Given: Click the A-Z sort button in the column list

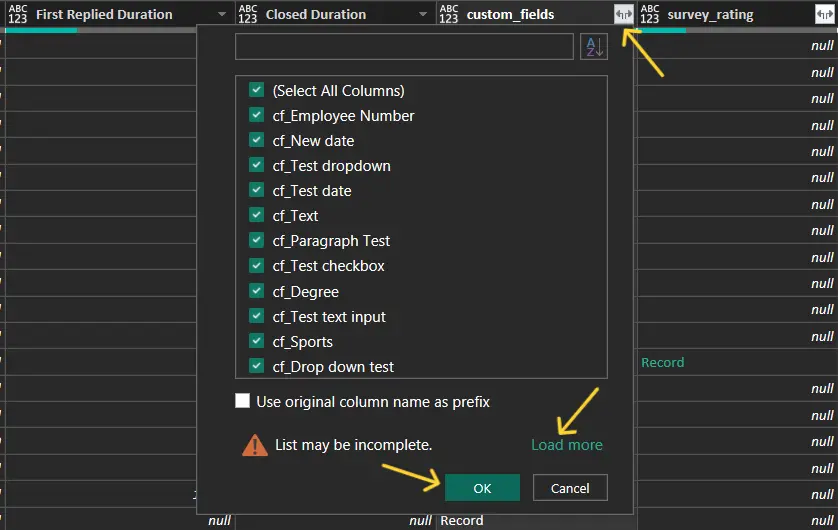Looking at the screenshot, I should [x=594, y=47].
